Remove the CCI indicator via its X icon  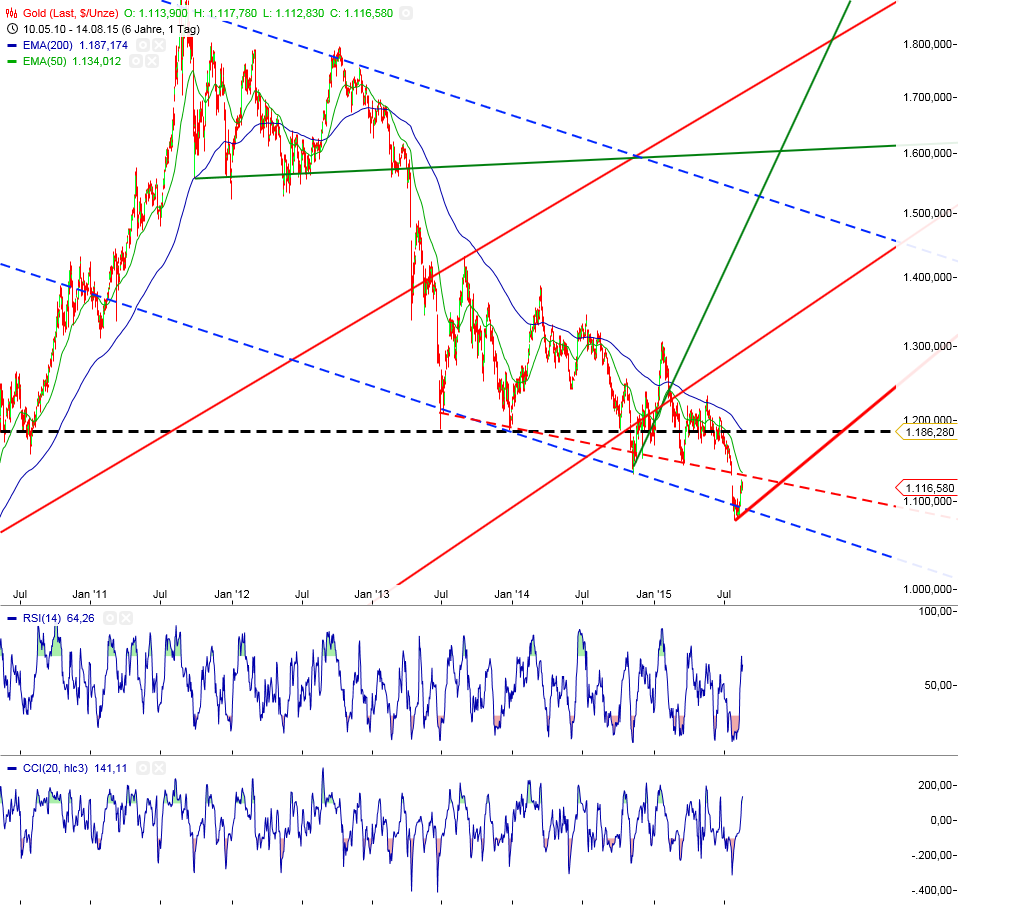point(159,768)
